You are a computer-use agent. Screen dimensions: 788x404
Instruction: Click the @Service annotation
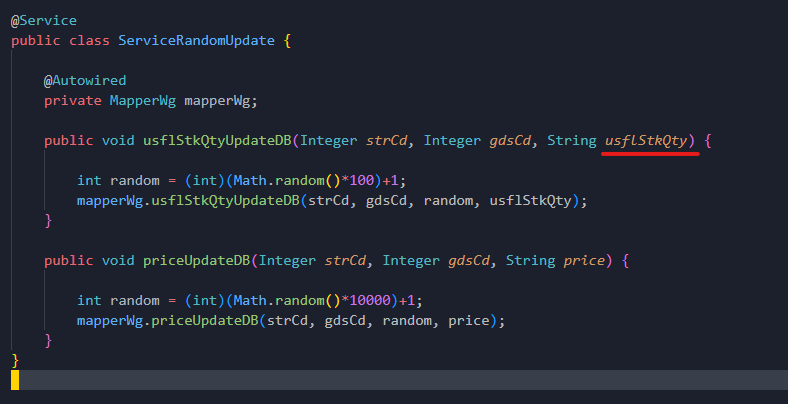point(44,21)
